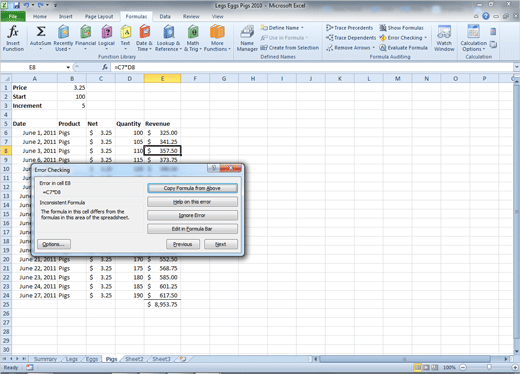Image resolution: width=520 pixels, height=374 pixels.
Task: Open the Math & Trig functions book
Action: point(193,38)
